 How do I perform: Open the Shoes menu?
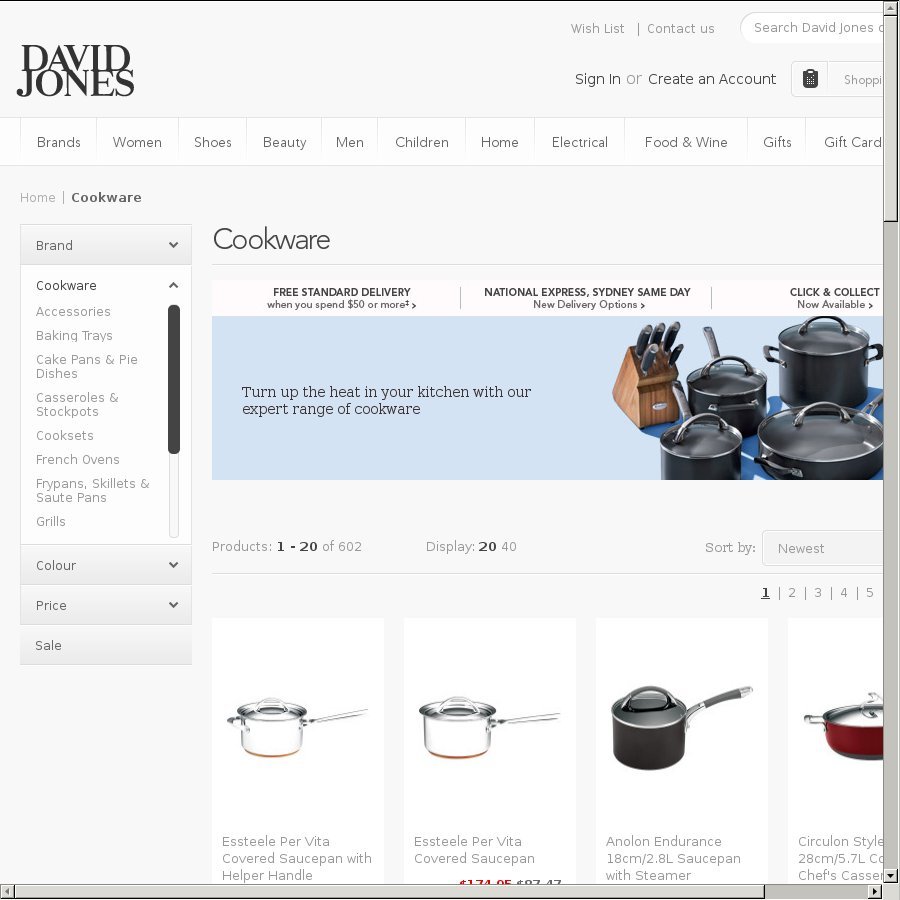[x=212, y=142]
